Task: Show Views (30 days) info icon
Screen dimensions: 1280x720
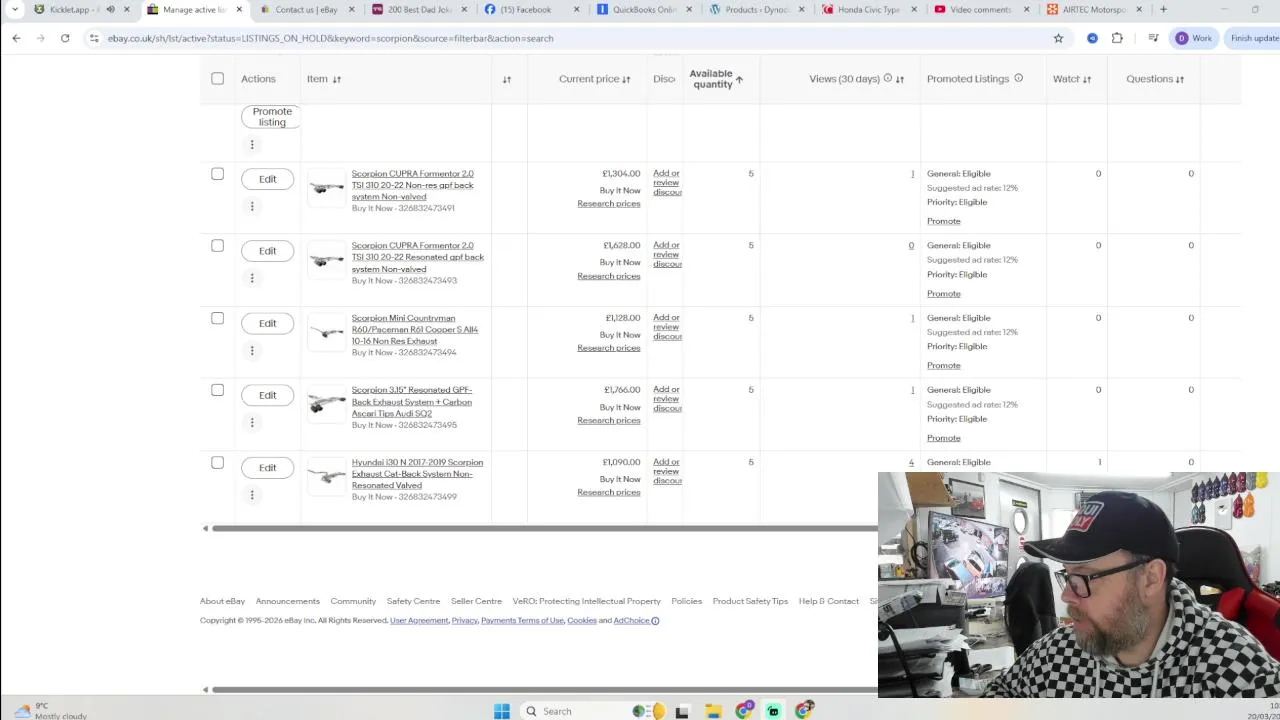Action: click(x=887, y=78)
